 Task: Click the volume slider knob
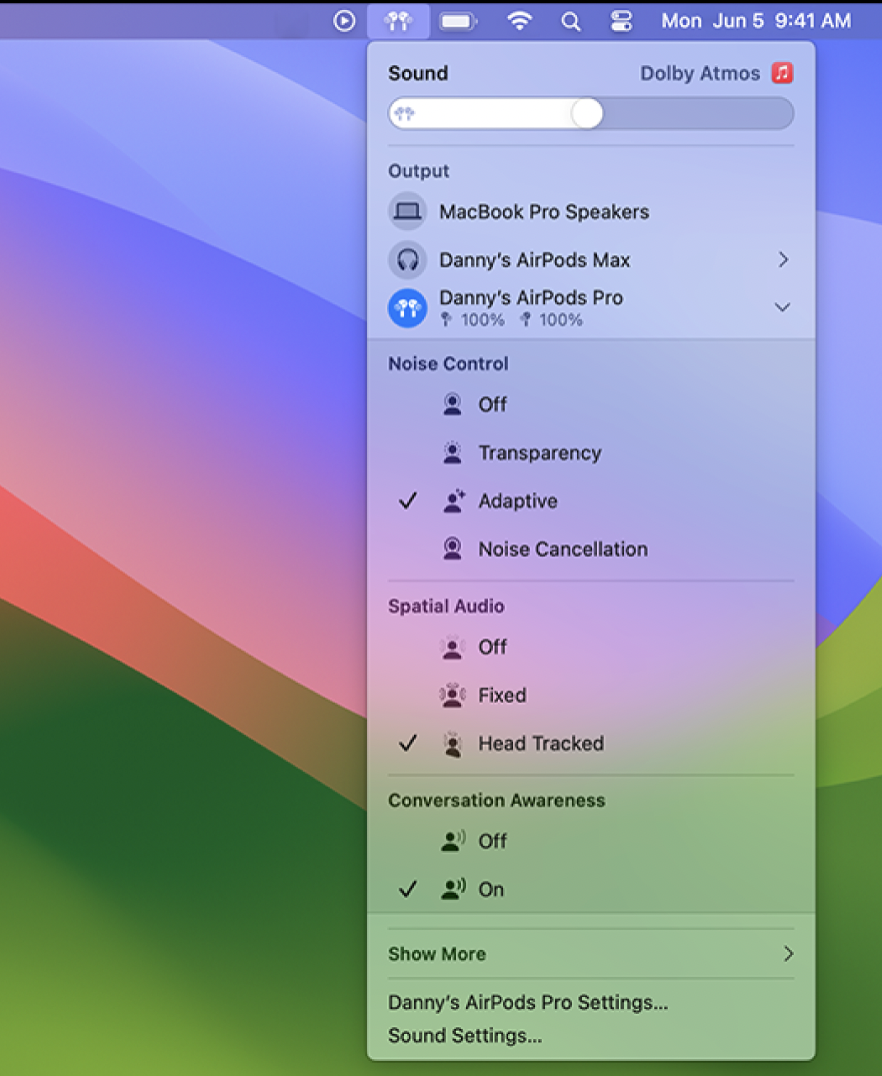pyautogui.click(x=587, y=113)
